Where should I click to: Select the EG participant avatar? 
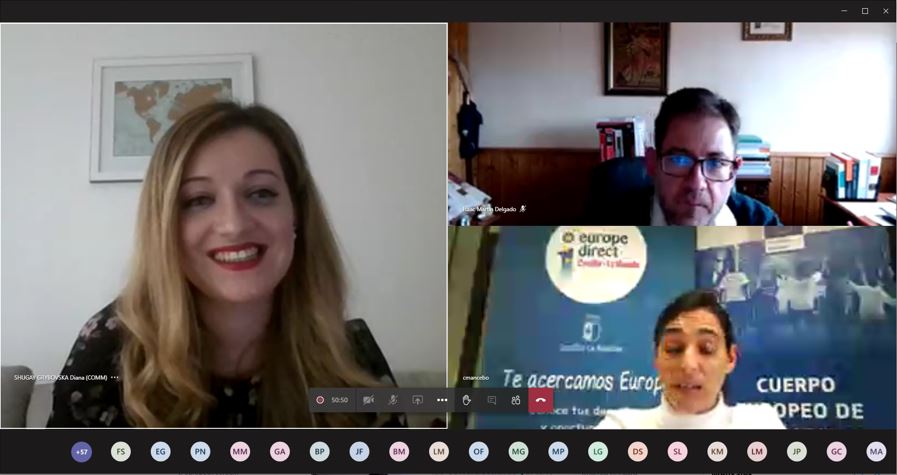tap(161, 452)
